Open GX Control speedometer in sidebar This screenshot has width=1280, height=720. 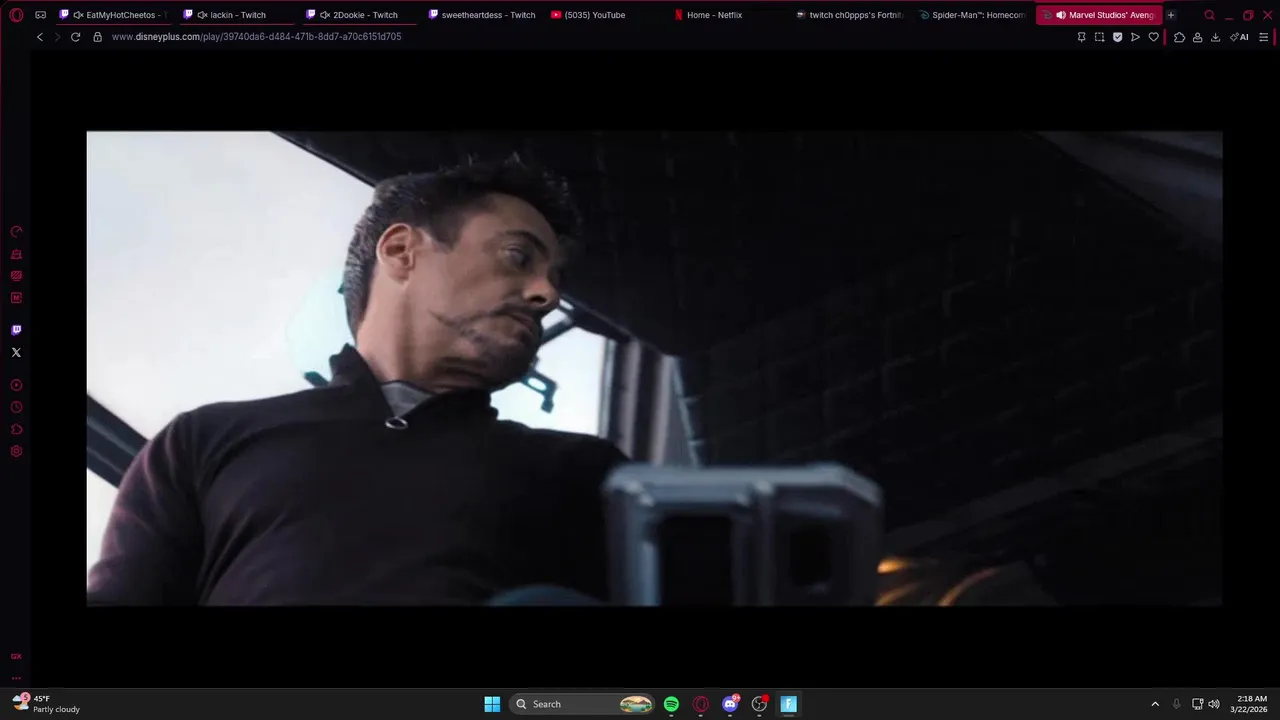(16, 232)
